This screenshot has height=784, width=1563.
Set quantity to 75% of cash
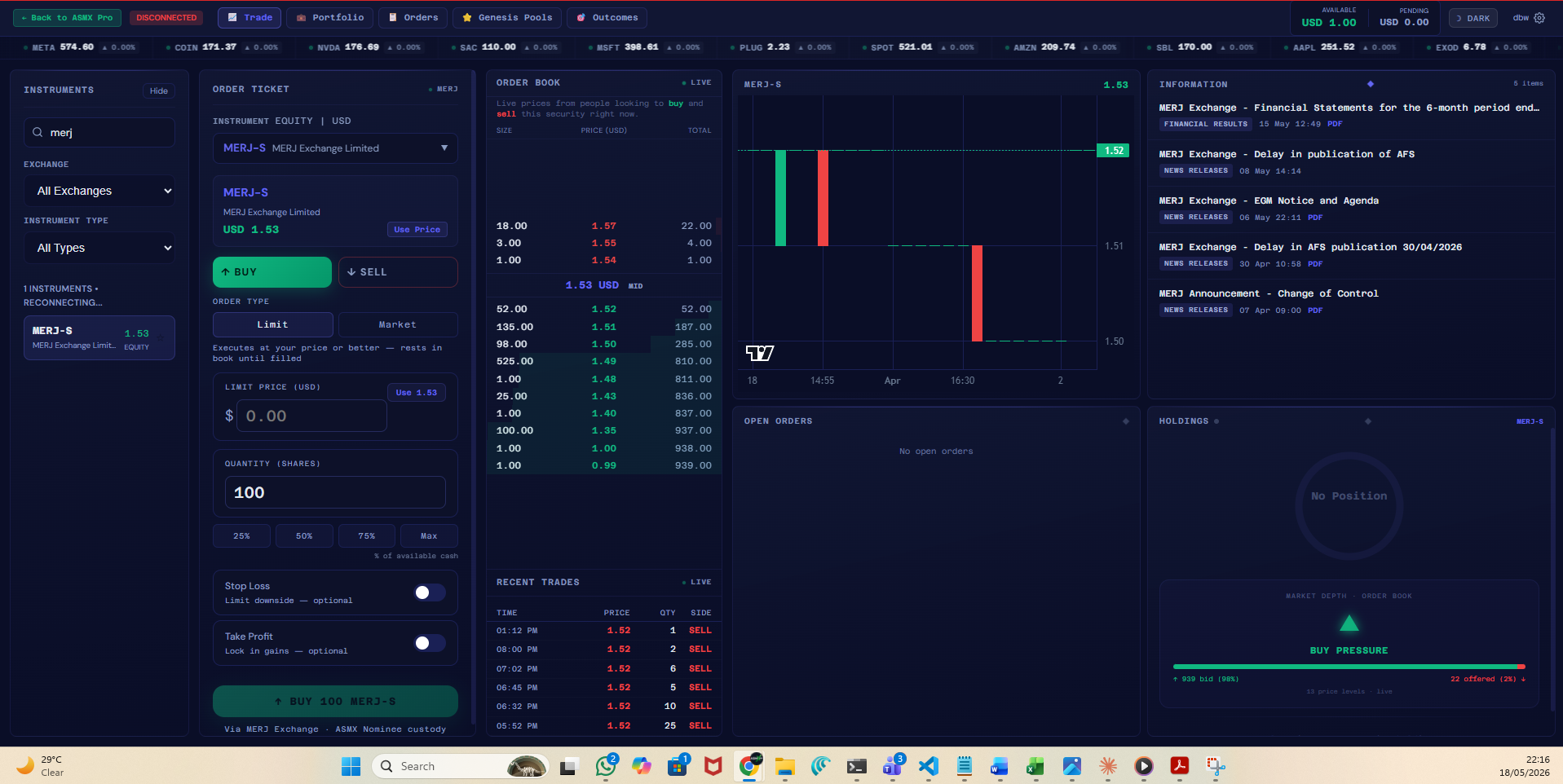coord(367,536)
